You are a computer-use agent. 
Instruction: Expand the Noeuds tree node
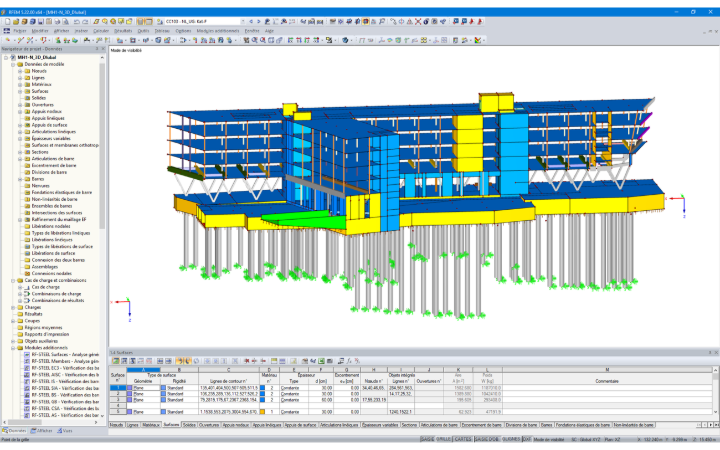20,71
